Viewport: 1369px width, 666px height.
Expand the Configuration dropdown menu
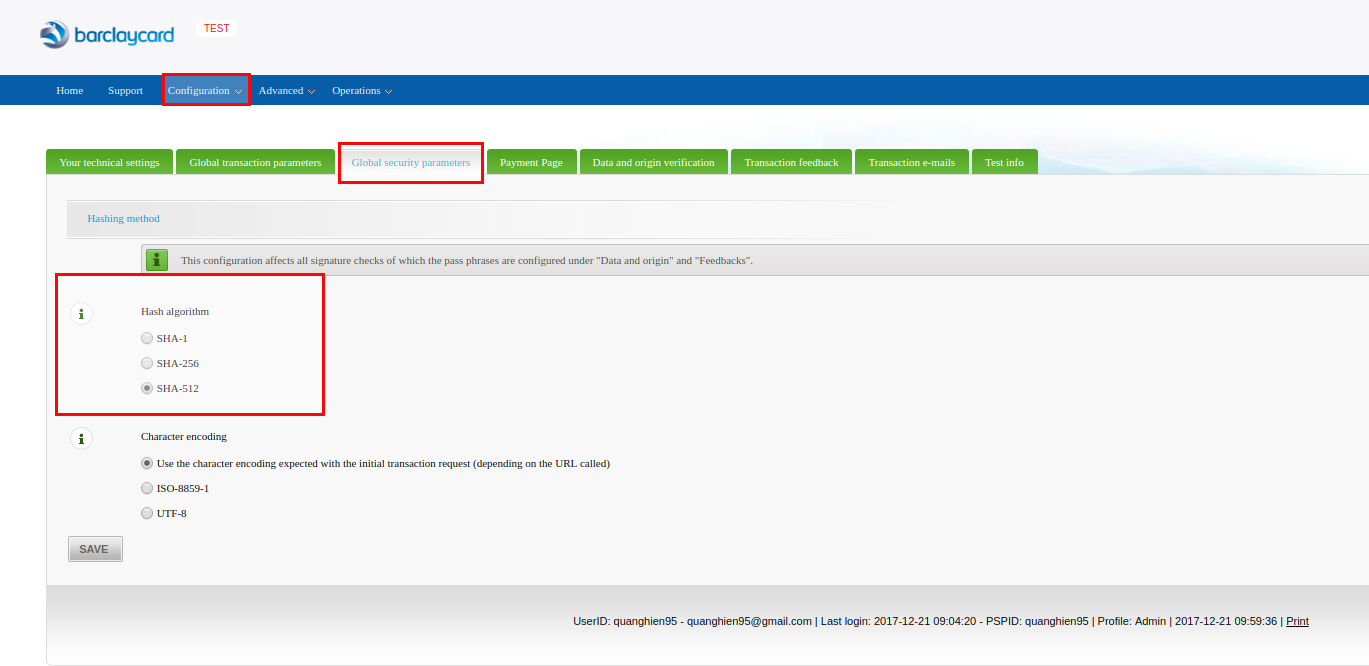[x=205, y=90]
